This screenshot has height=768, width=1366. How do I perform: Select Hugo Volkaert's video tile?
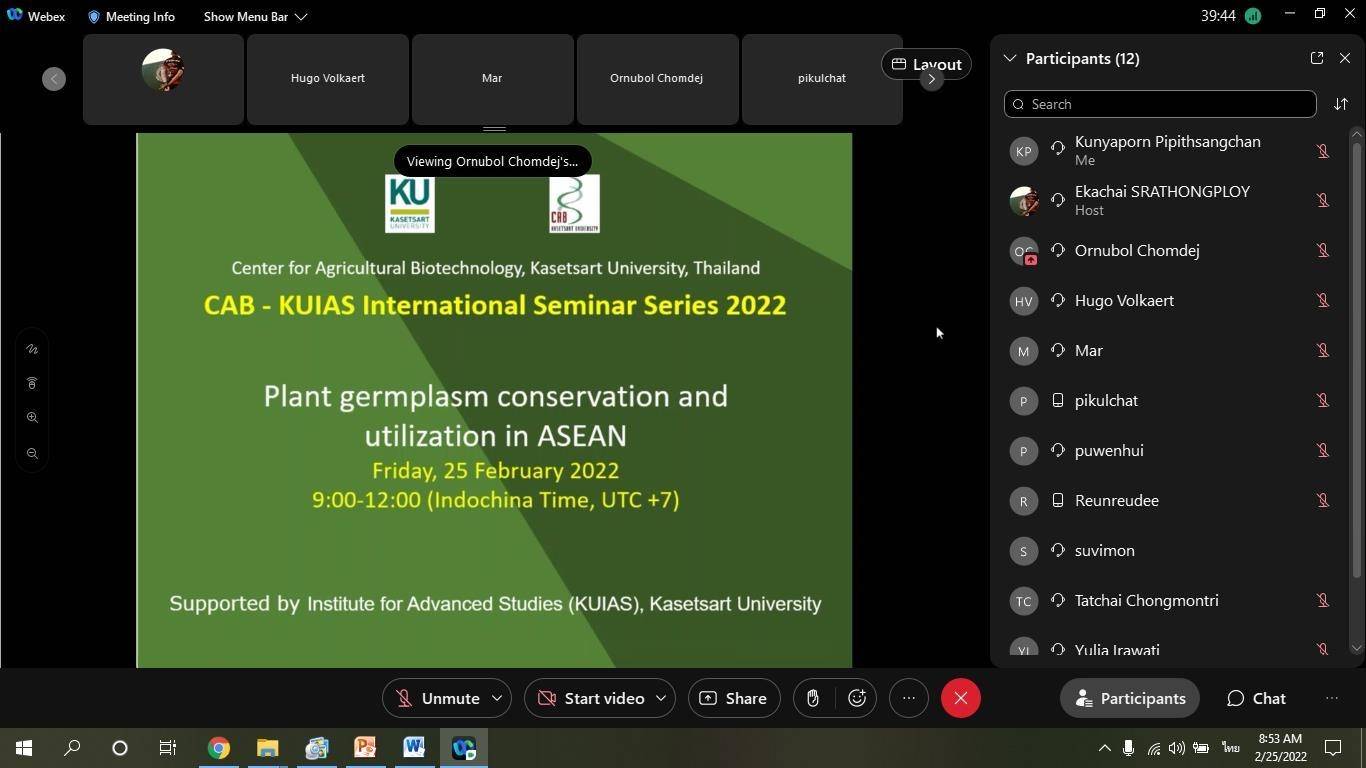[x=328, y=79]
